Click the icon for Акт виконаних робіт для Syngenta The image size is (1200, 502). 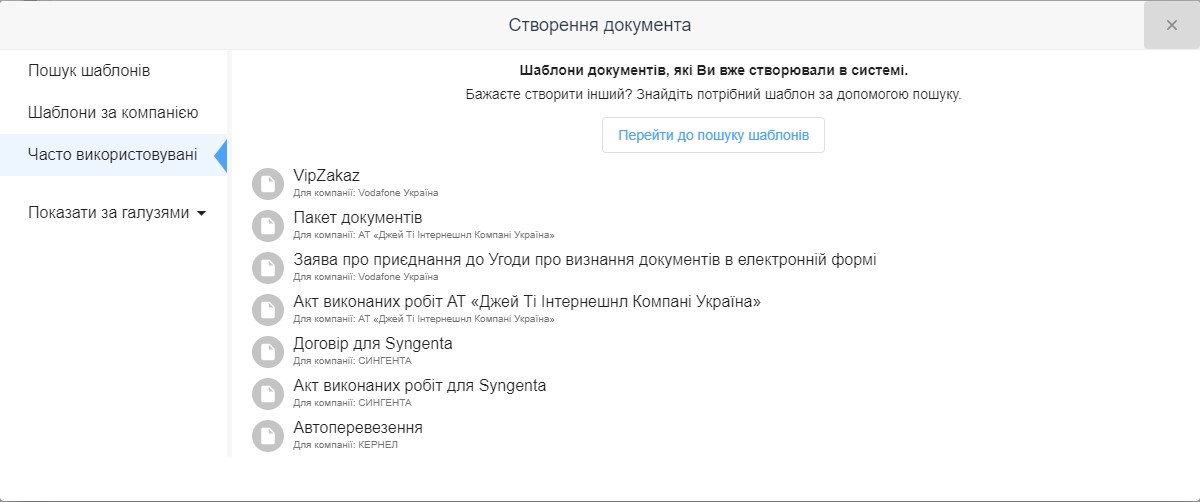point(267,394)
